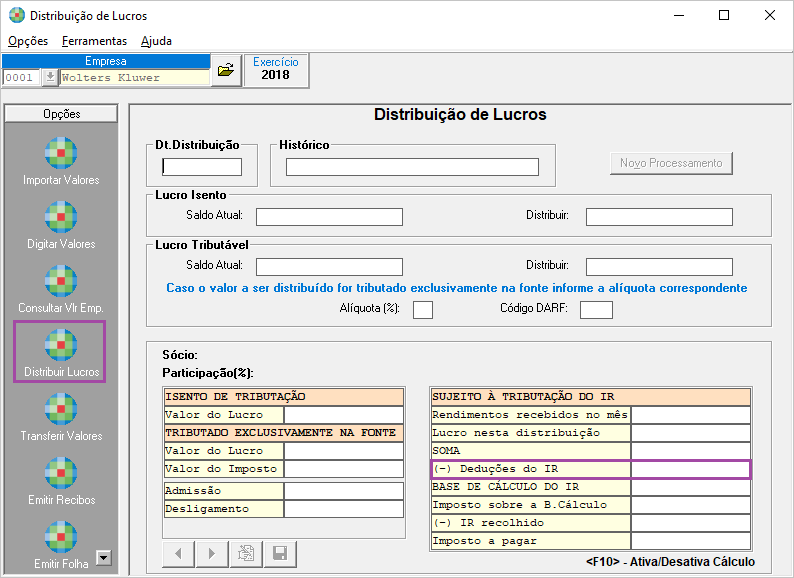Click the open folder icon beside Empresa
Image resolution: width=794 pixels, height=578 pixels.
[226, 70]
